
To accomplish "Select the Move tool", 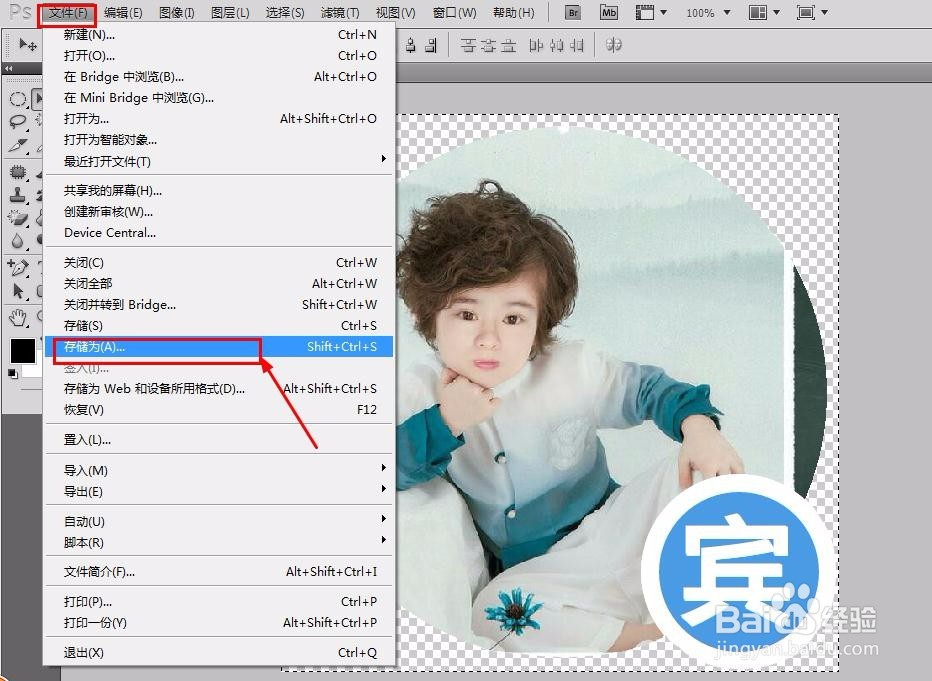I will coord(24,44).
